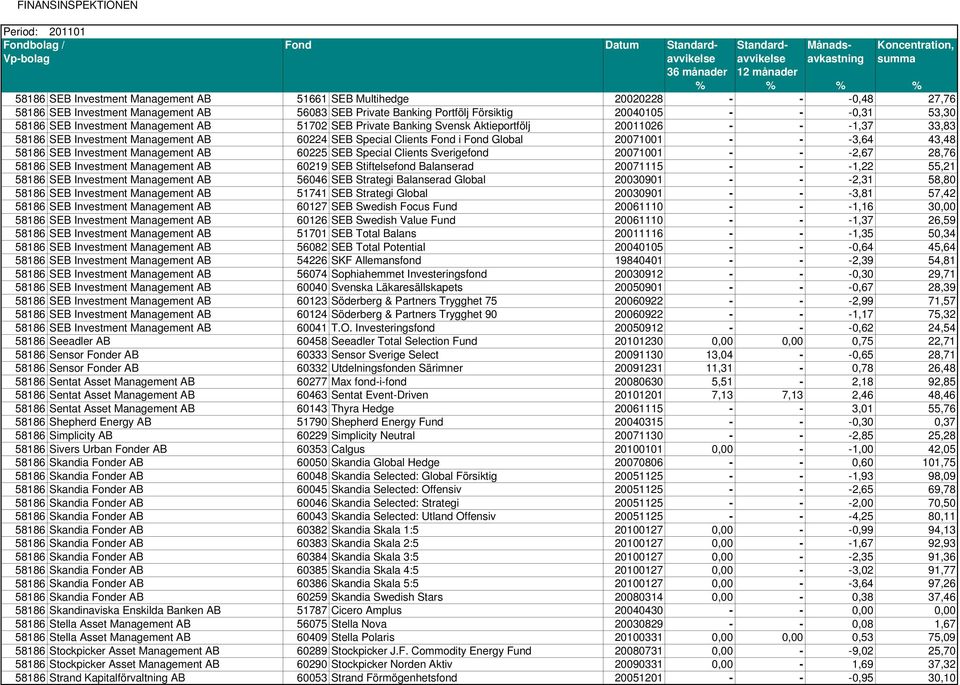Select SEB Swedish Focus Fund
The width and height of the screenshot is (960, 685).
(x=394, y=207)
